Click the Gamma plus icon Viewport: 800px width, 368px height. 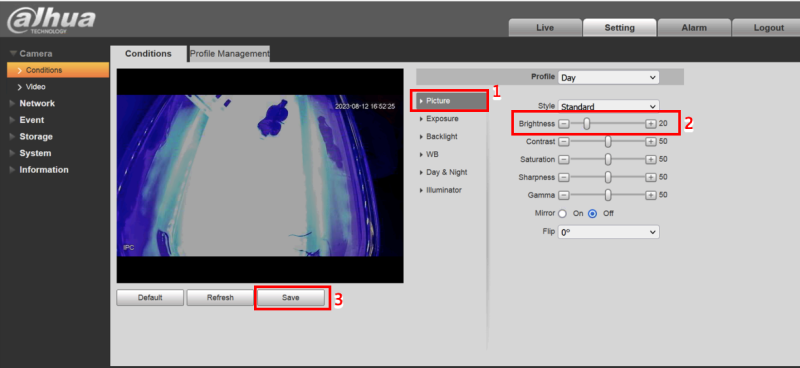[x=651, y=195]
